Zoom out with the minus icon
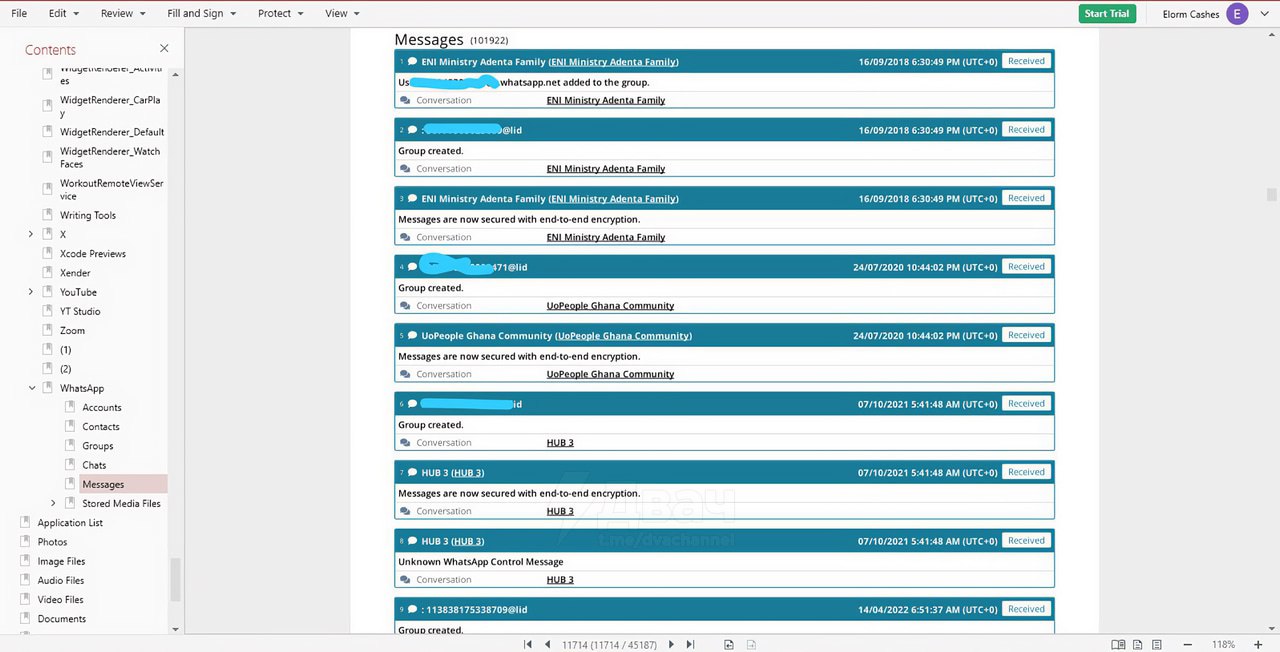Screen dimensions: 1280x652 (x=1188, y=645)
